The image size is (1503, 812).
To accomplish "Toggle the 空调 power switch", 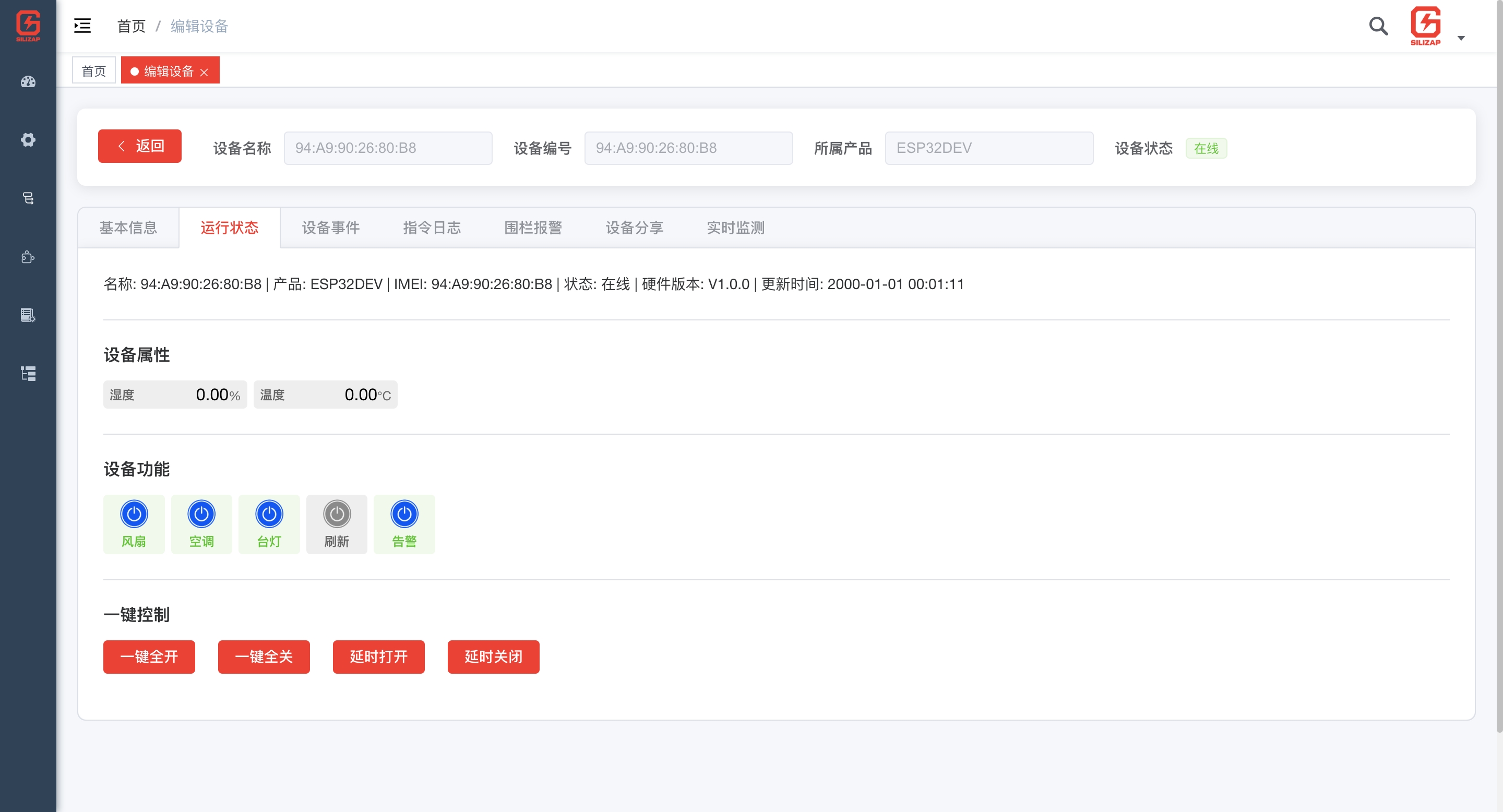I will click(201, 514).
